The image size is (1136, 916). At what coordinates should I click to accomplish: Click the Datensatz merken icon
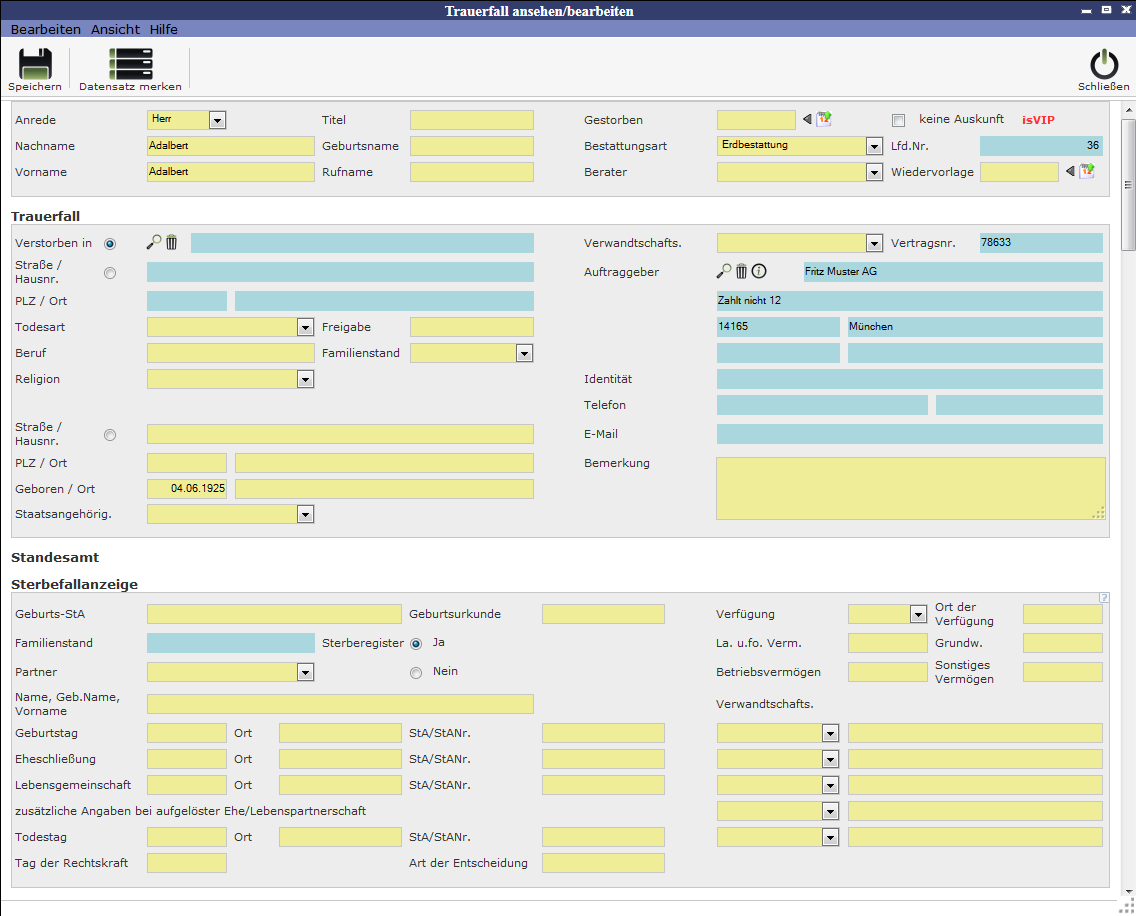(130, 64)
